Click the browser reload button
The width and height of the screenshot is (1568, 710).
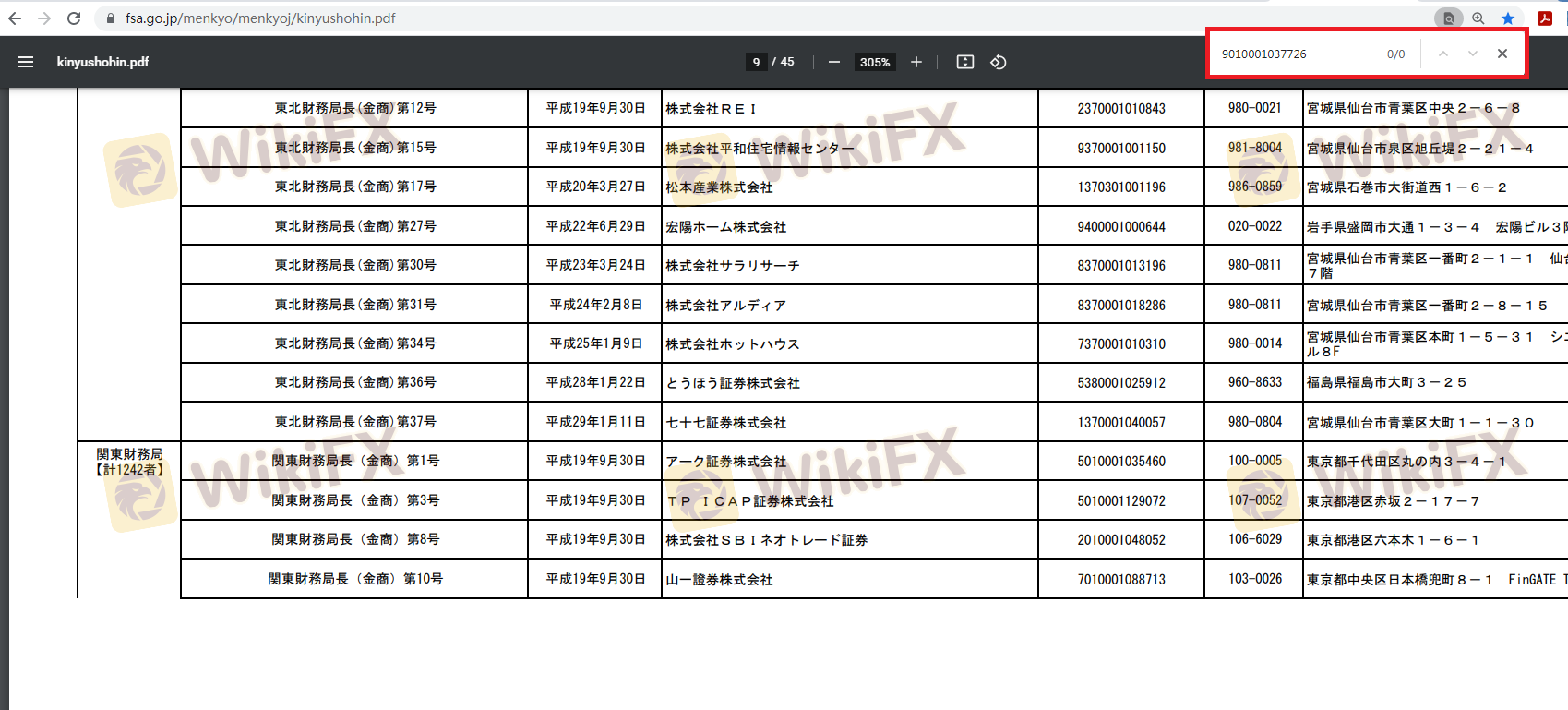coord(74,18)
